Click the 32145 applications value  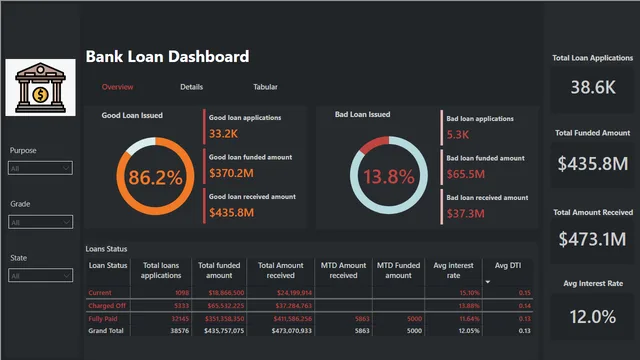pyautogui.click(x=180, y=319)
